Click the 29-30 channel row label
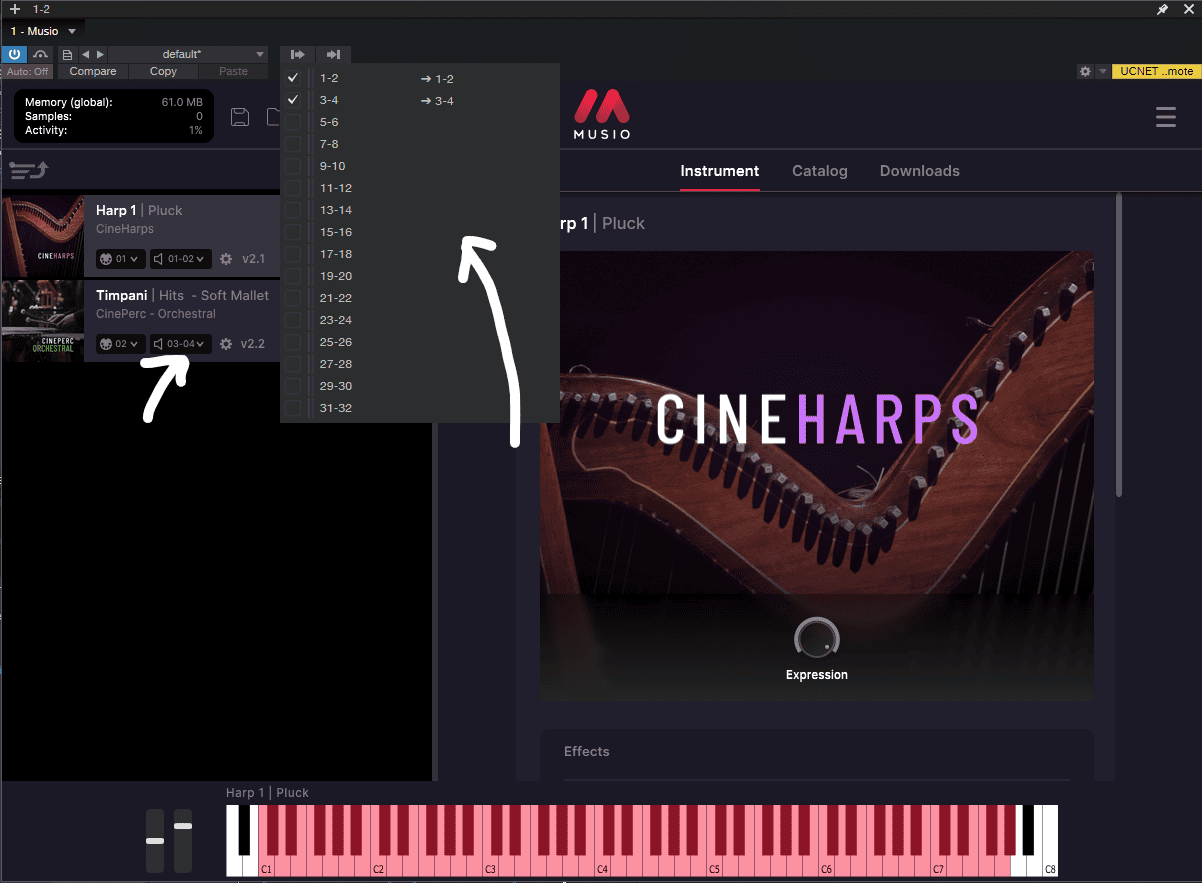1202x883 pixels. [x=336, y=386]
